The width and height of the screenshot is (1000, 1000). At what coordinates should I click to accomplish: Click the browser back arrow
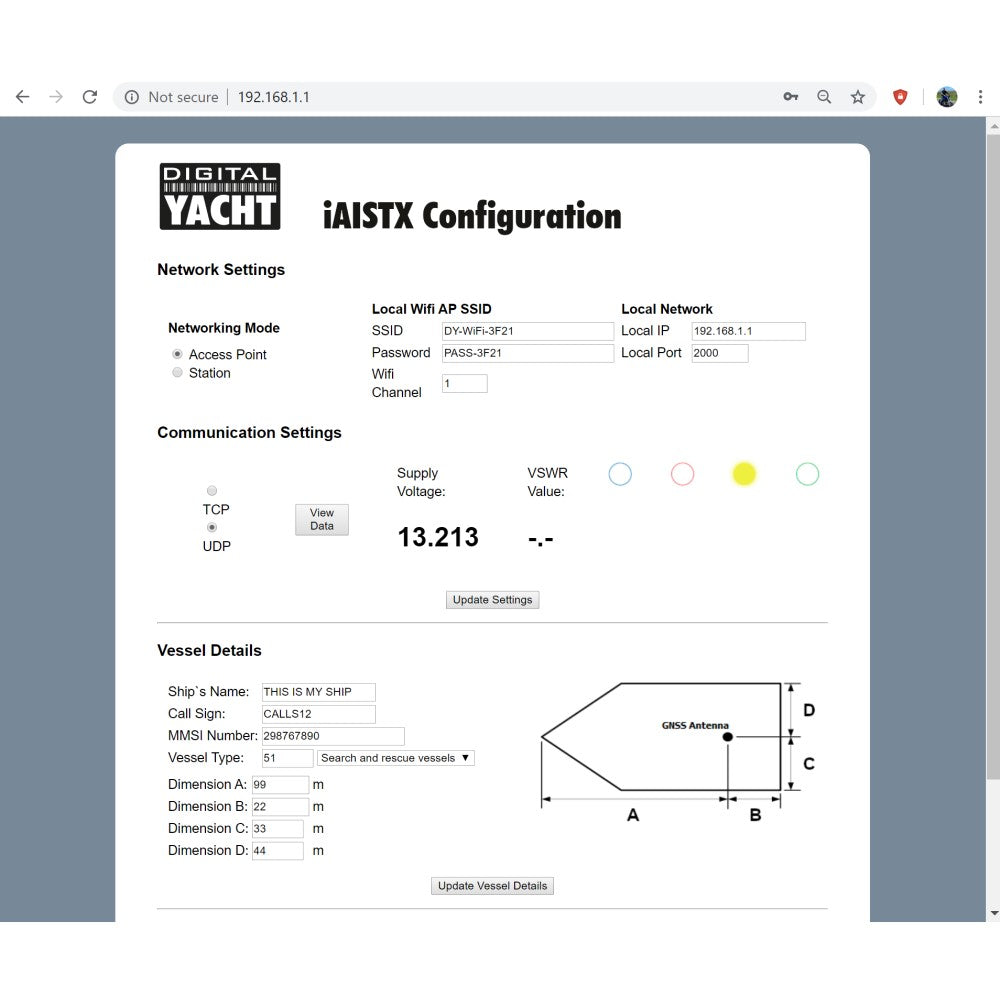click(22, 97)
